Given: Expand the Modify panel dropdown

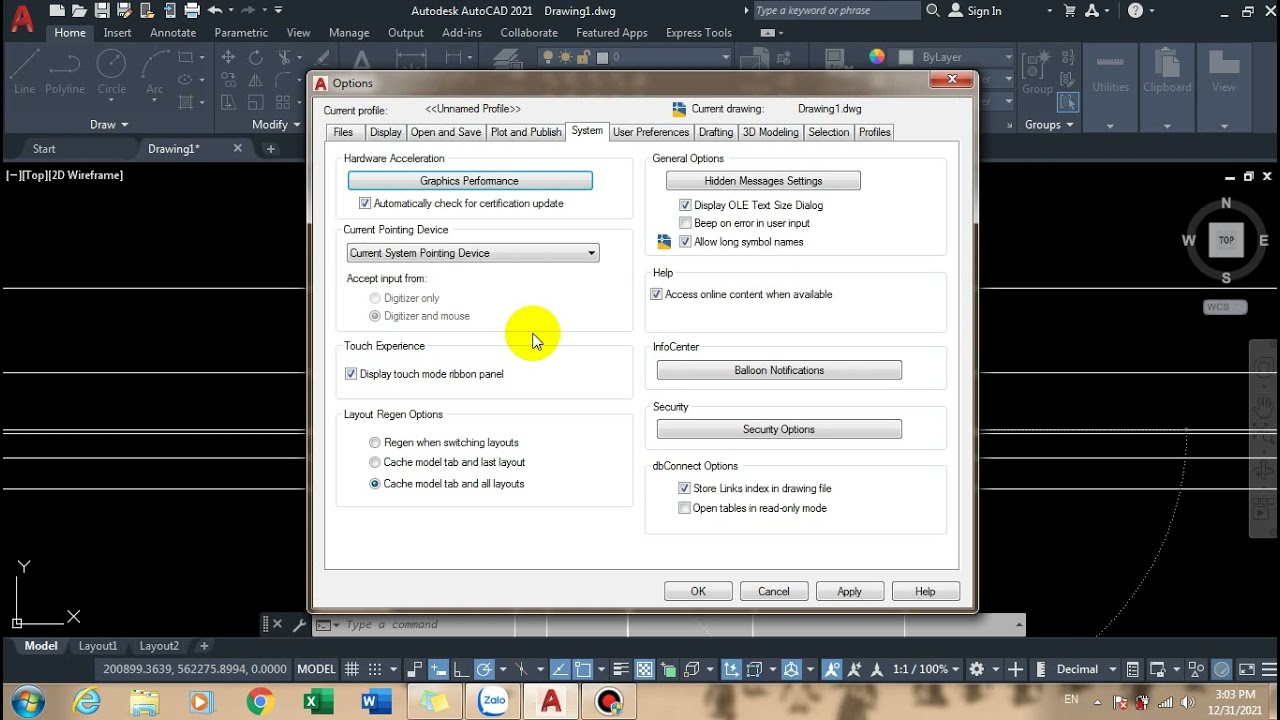Looking at the screenshot, I should (x=276, y=125).
